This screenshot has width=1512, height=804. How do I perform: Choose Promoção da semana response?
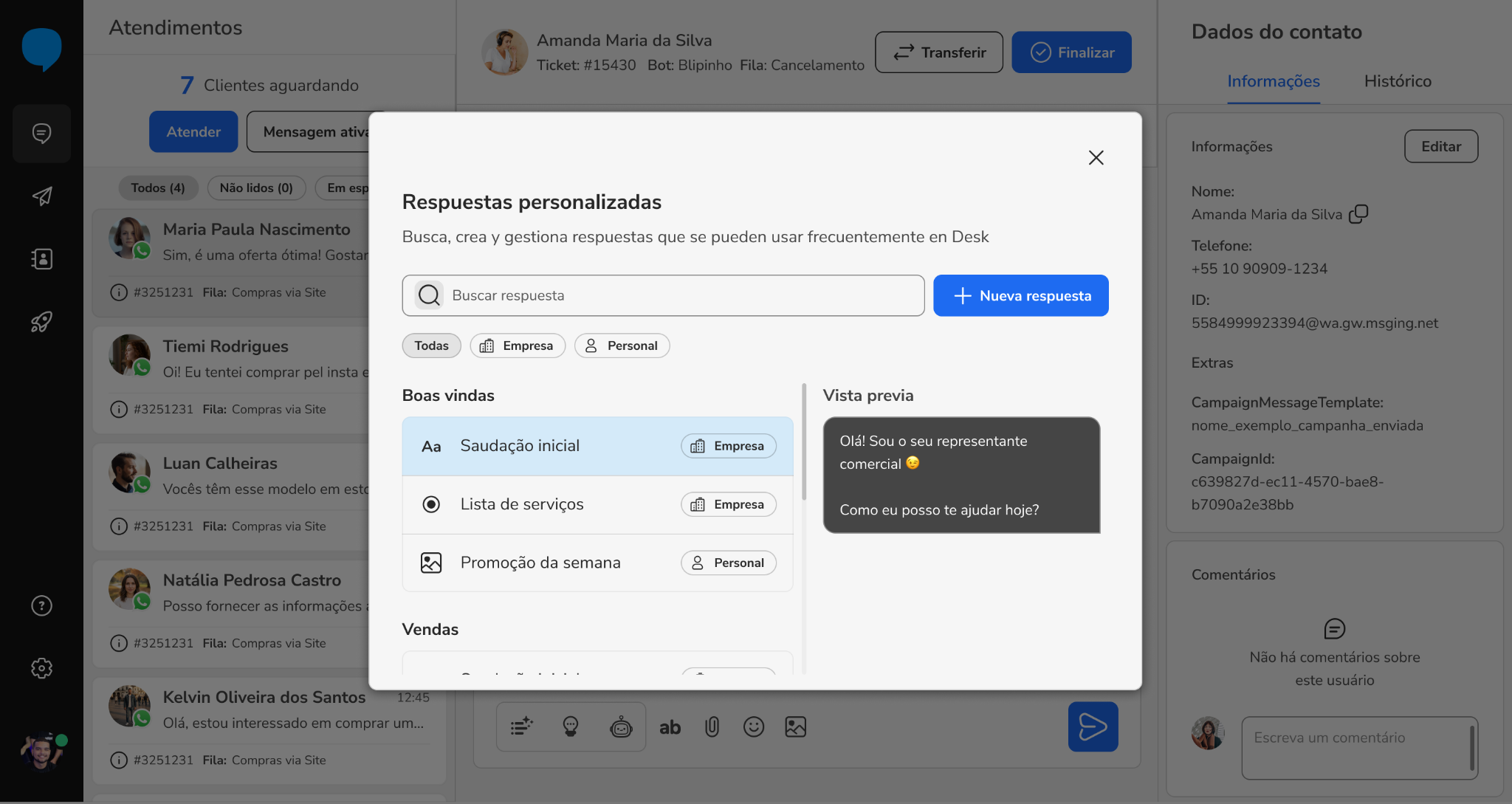[597, 563]
